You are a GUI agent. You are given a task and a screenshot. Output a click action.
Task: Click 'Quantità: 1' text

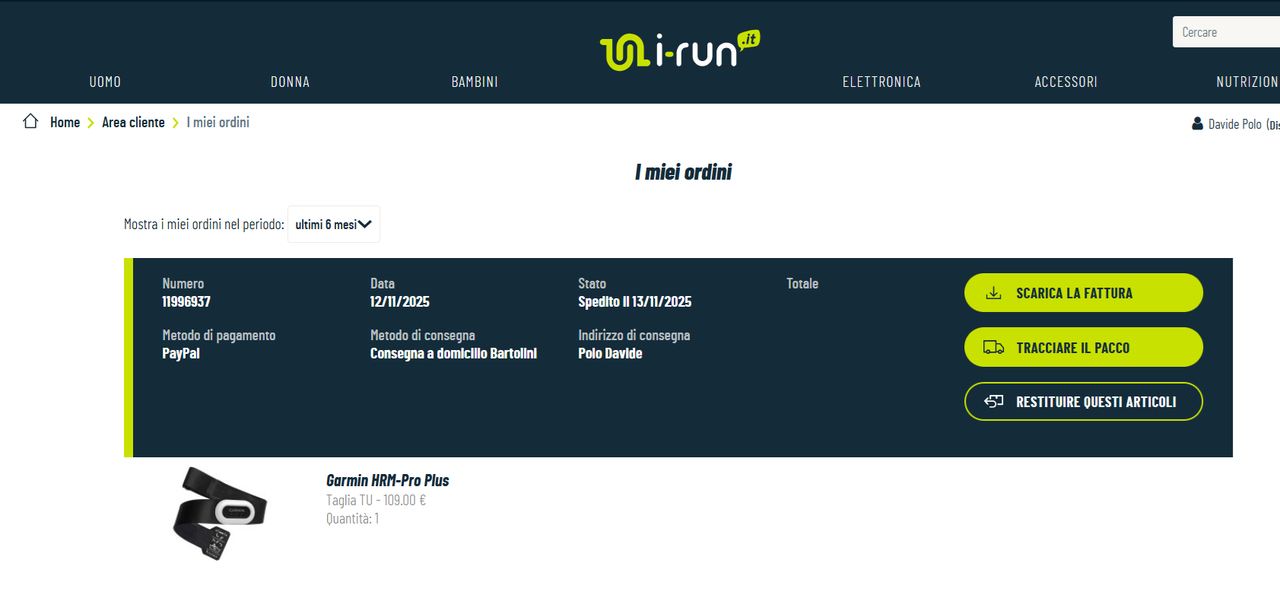tap(353, 518)
